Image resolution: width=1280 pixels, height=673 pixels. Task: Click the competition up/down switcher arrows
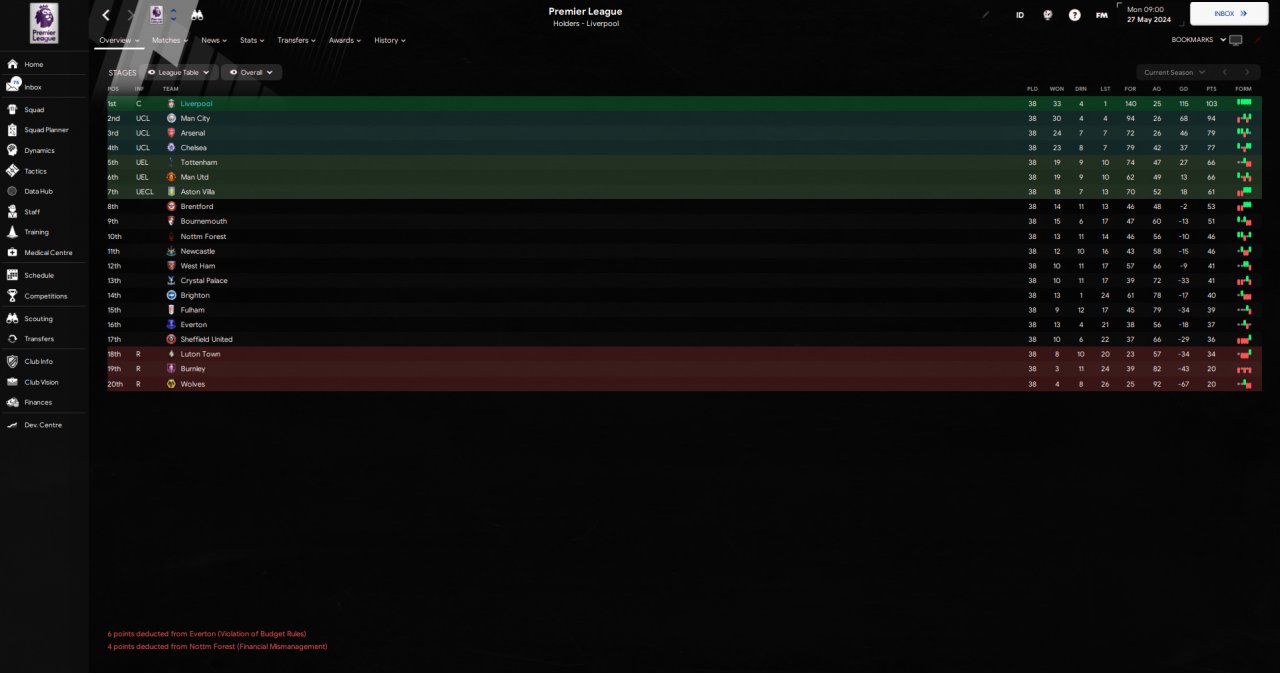174,15
